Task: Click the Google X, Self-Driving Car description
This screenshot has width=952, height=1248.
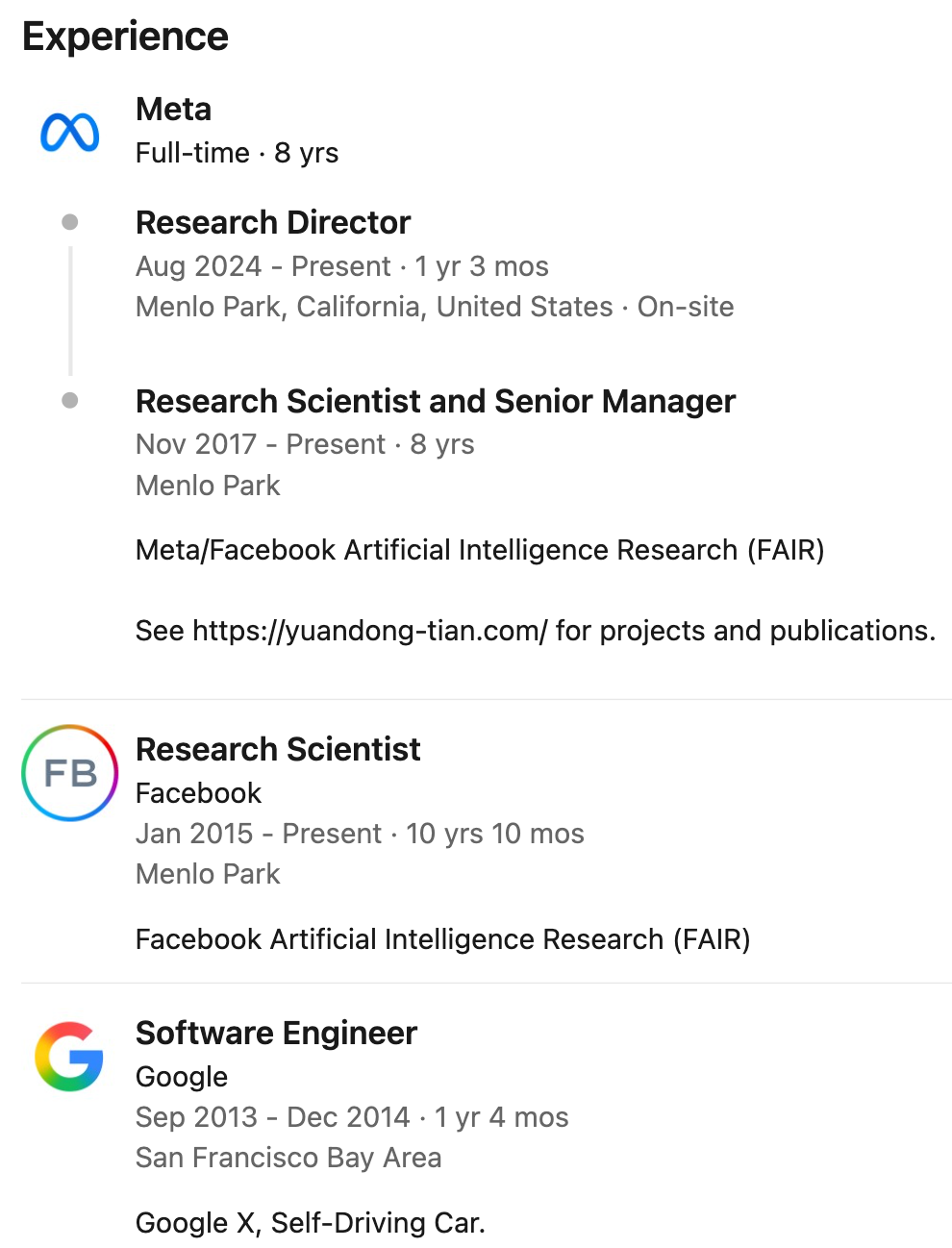Action: [310, 1223]
